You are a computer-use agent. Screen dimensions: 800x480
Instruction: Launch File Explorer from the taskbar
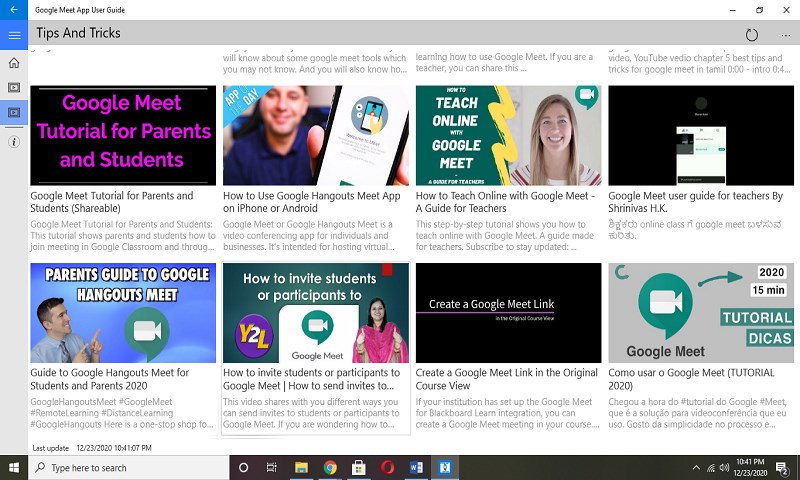301,467
